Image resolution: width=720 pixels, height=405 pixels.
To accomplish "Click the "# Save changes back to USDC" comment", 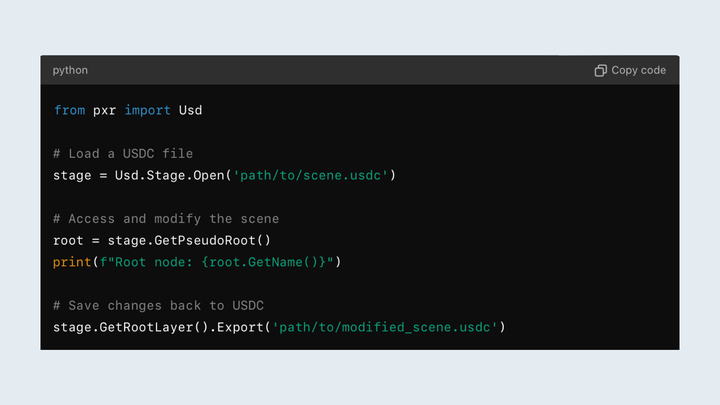I will tap(158, 305).
